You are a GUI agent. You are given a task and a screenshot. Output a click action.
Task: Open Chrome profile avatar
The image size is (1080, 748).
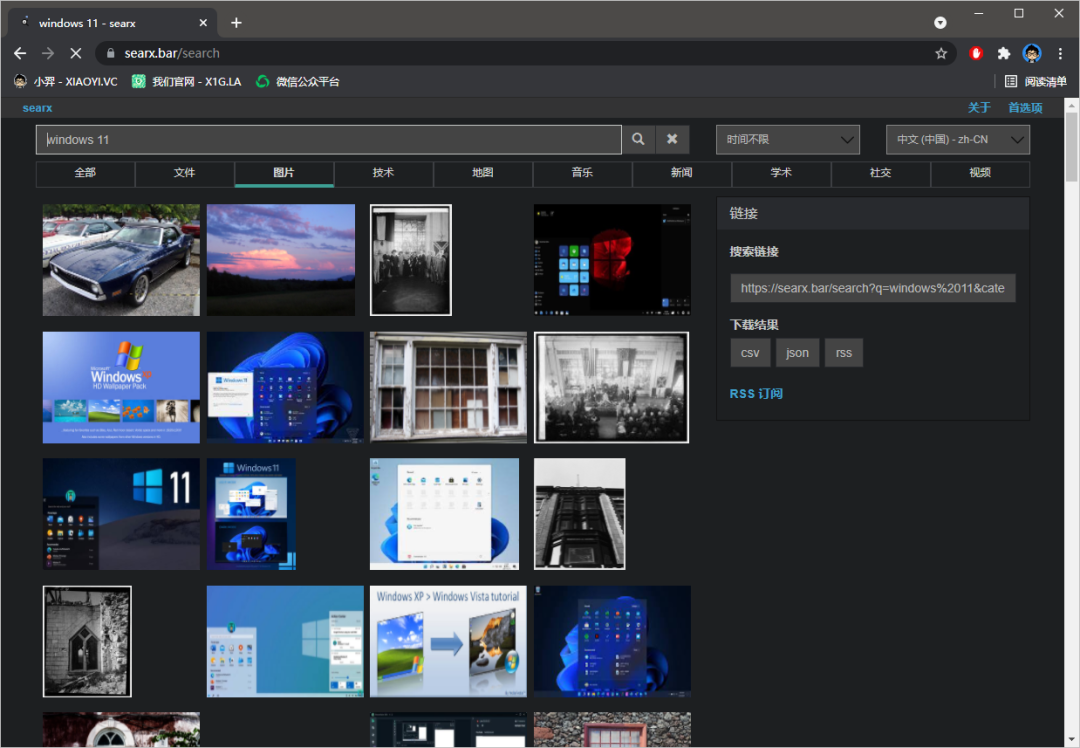(1032, 54)
